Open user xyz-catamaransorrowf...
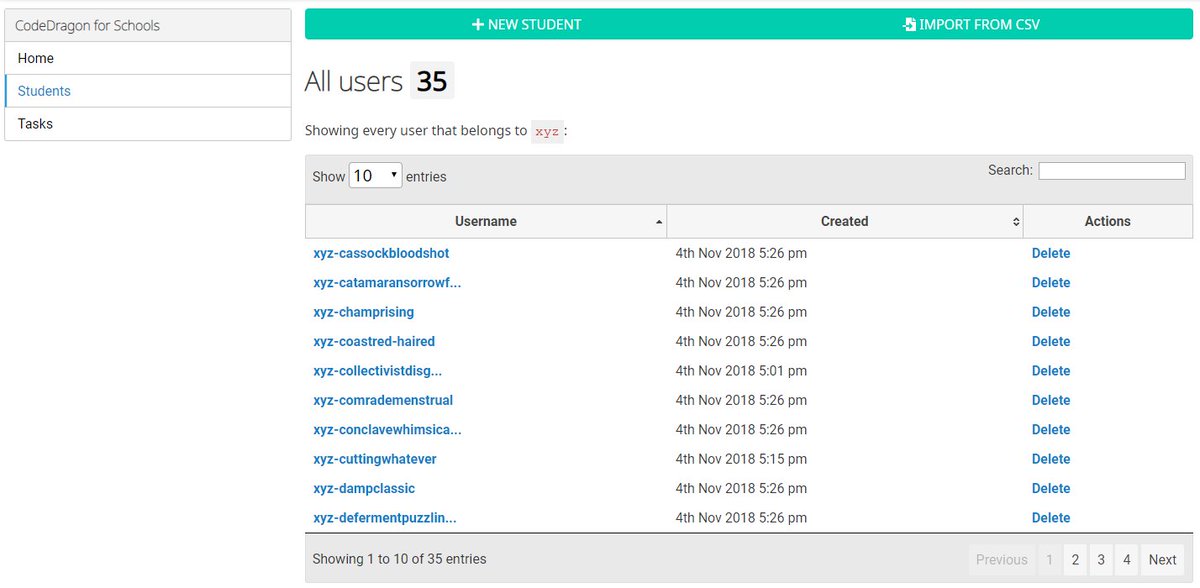This screenshot has height=588, width=1200. tap(387, 283)
